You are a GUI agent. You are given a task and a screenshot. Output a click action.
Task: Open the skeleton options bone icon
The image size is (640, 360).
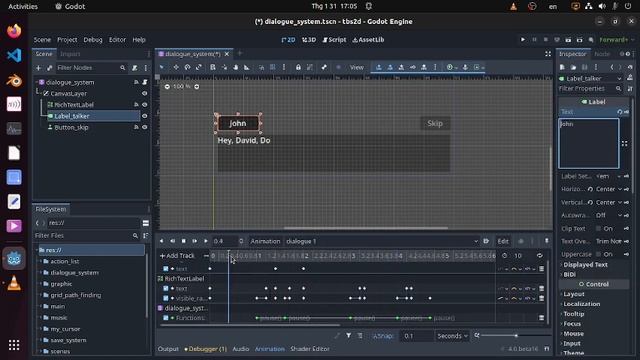pyautogui.click(x=324, y=67)
